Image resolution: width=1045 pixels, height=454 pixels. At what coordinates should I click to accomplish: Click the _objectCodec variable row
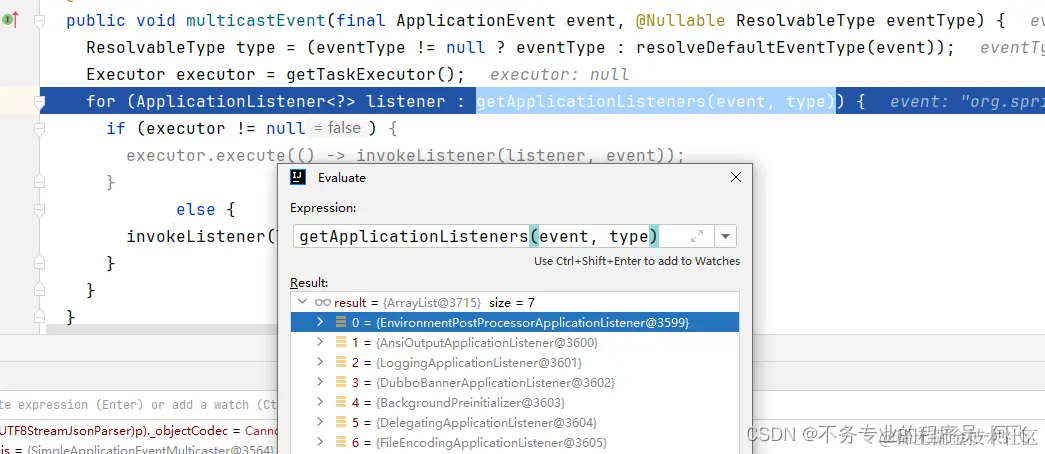[139, 430]
